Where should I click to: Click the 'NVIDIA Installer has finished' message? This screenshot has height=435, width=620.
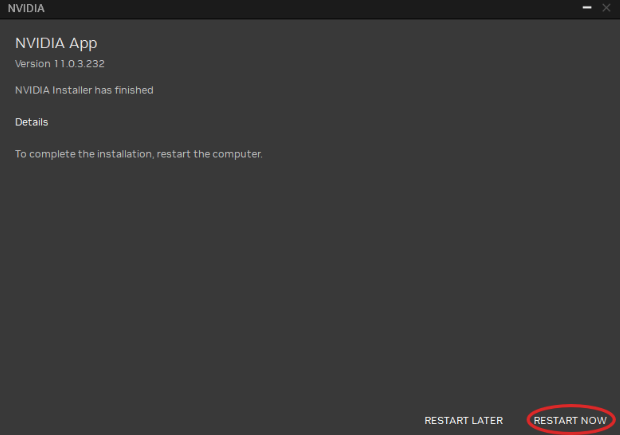(84, 90)
